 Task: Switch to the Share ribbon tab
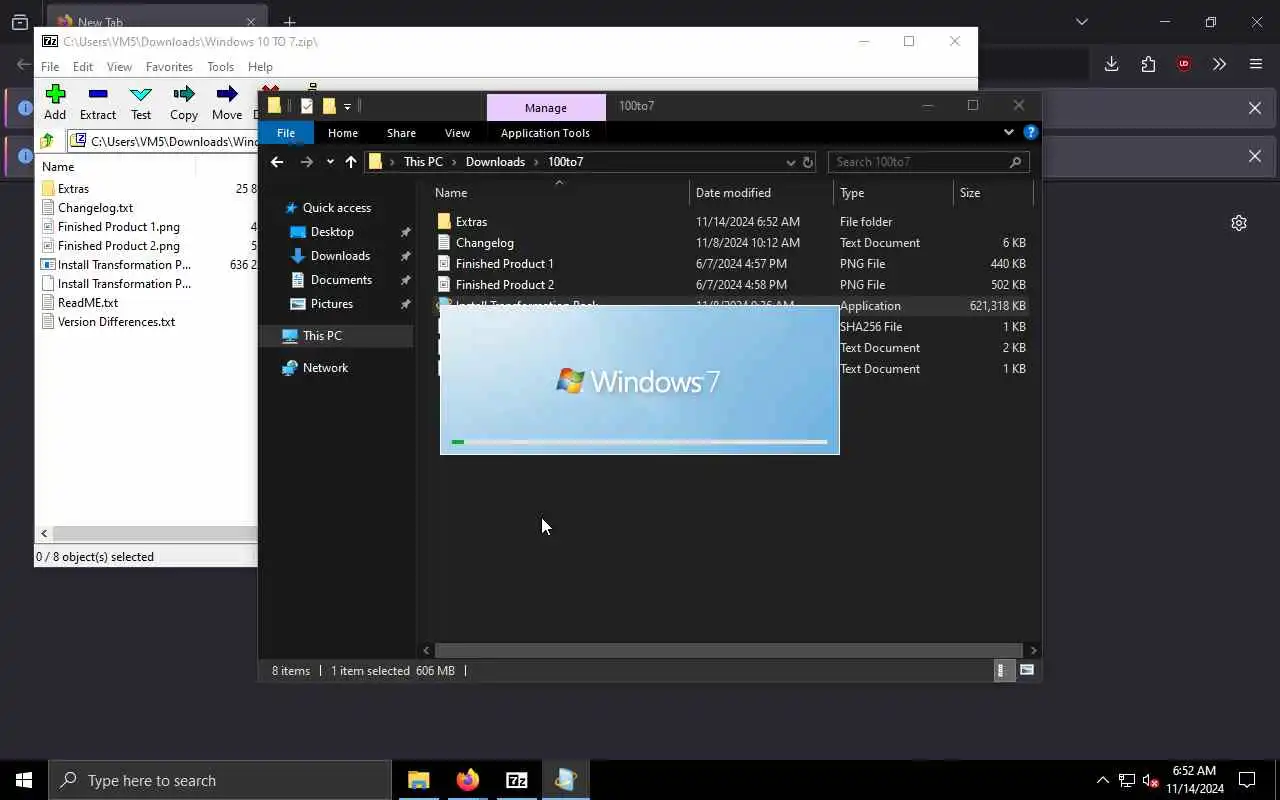pos(401,133)
